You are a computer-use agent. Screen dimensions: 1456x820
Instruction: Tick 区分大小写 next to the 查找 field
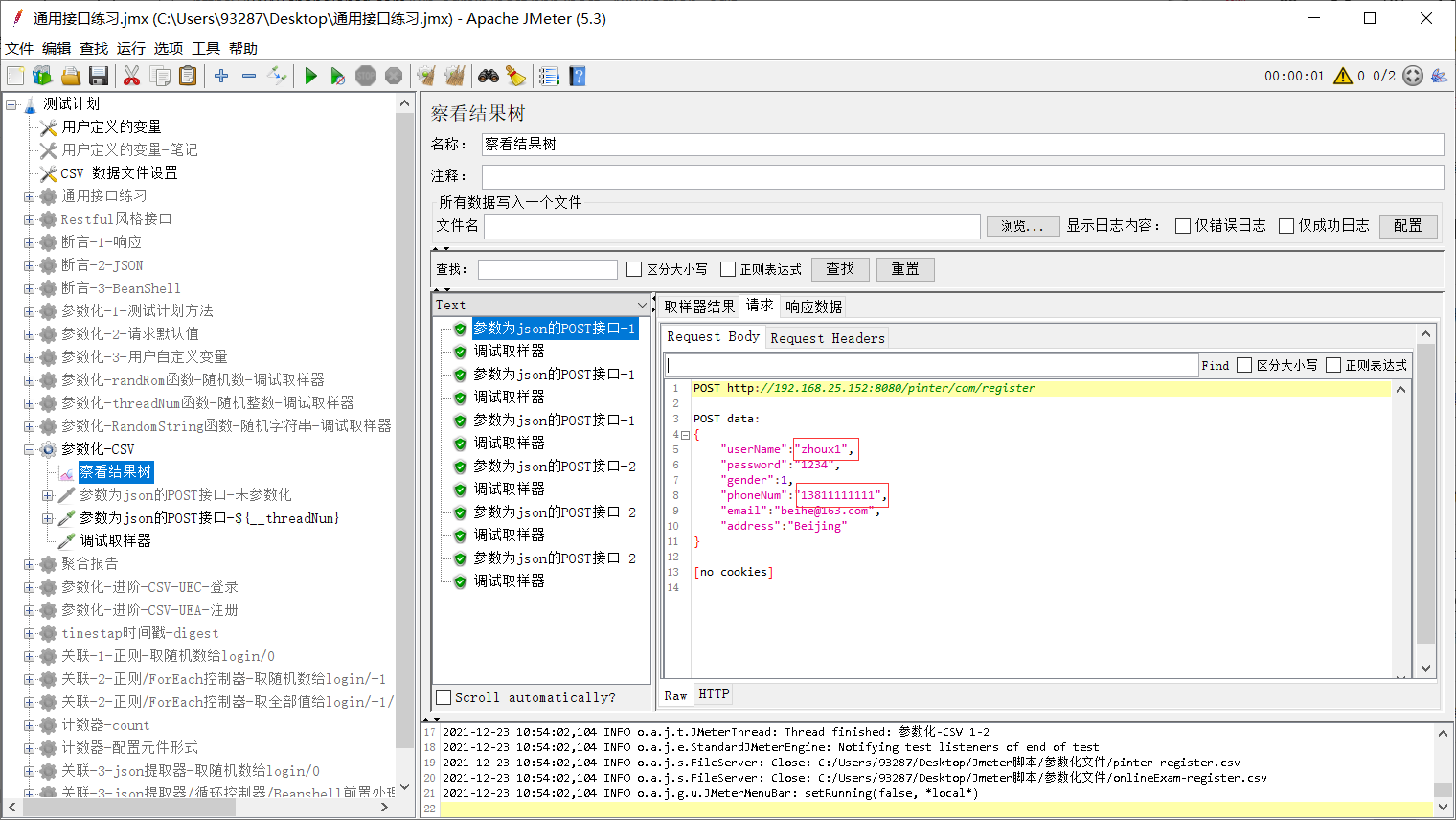coord(634,269)
